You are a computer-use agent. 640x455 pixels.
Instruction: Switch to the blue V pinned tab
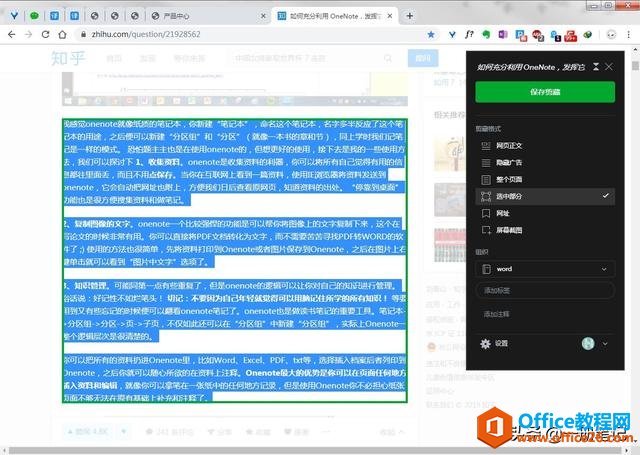[x=14, y=16]
